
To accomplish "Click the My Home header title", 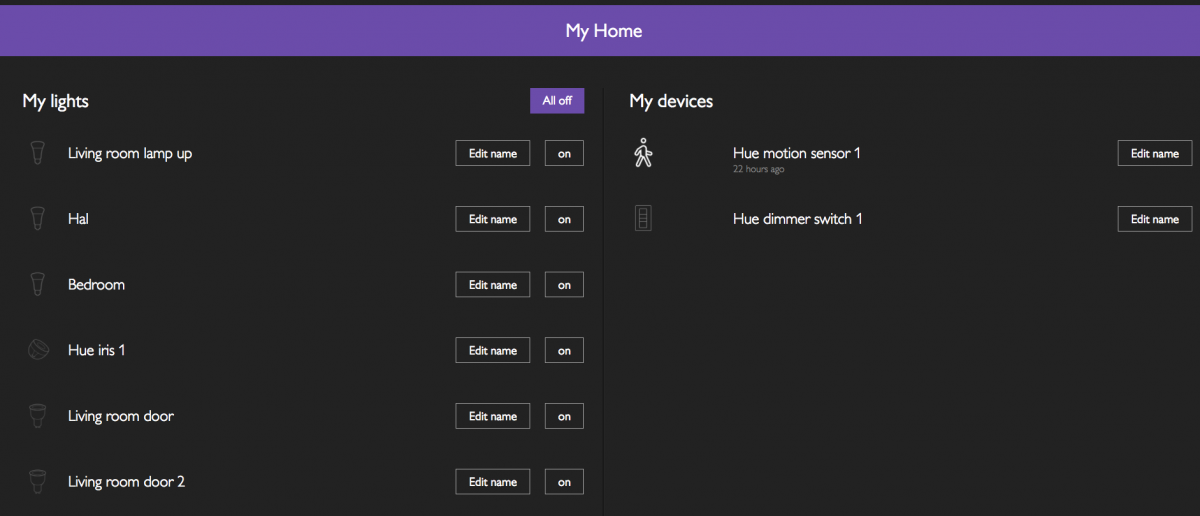I will 604,31.
